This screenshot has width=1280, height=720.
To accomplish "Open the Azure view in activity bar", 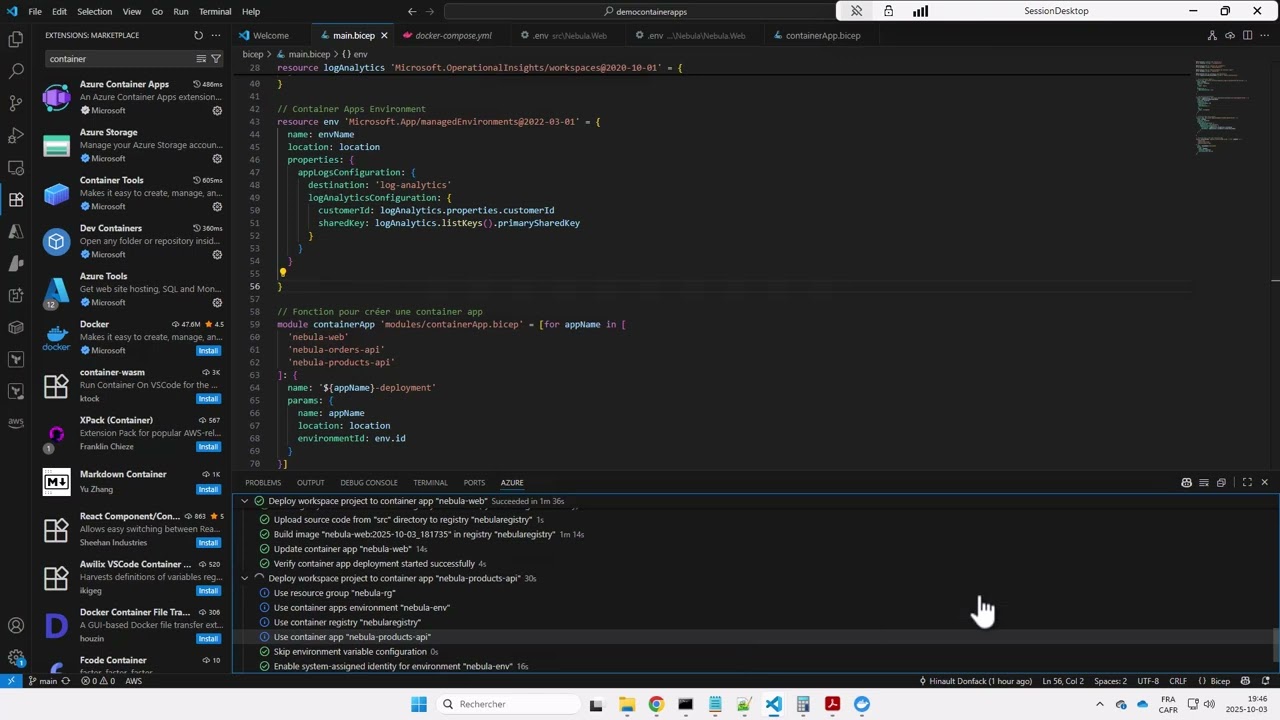I will click(x=16, y=231).
